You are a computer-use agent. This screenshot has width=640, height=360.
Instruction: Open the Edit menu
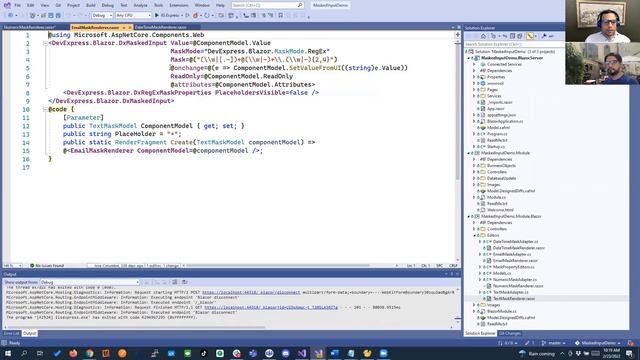click(x=31, y=5)
